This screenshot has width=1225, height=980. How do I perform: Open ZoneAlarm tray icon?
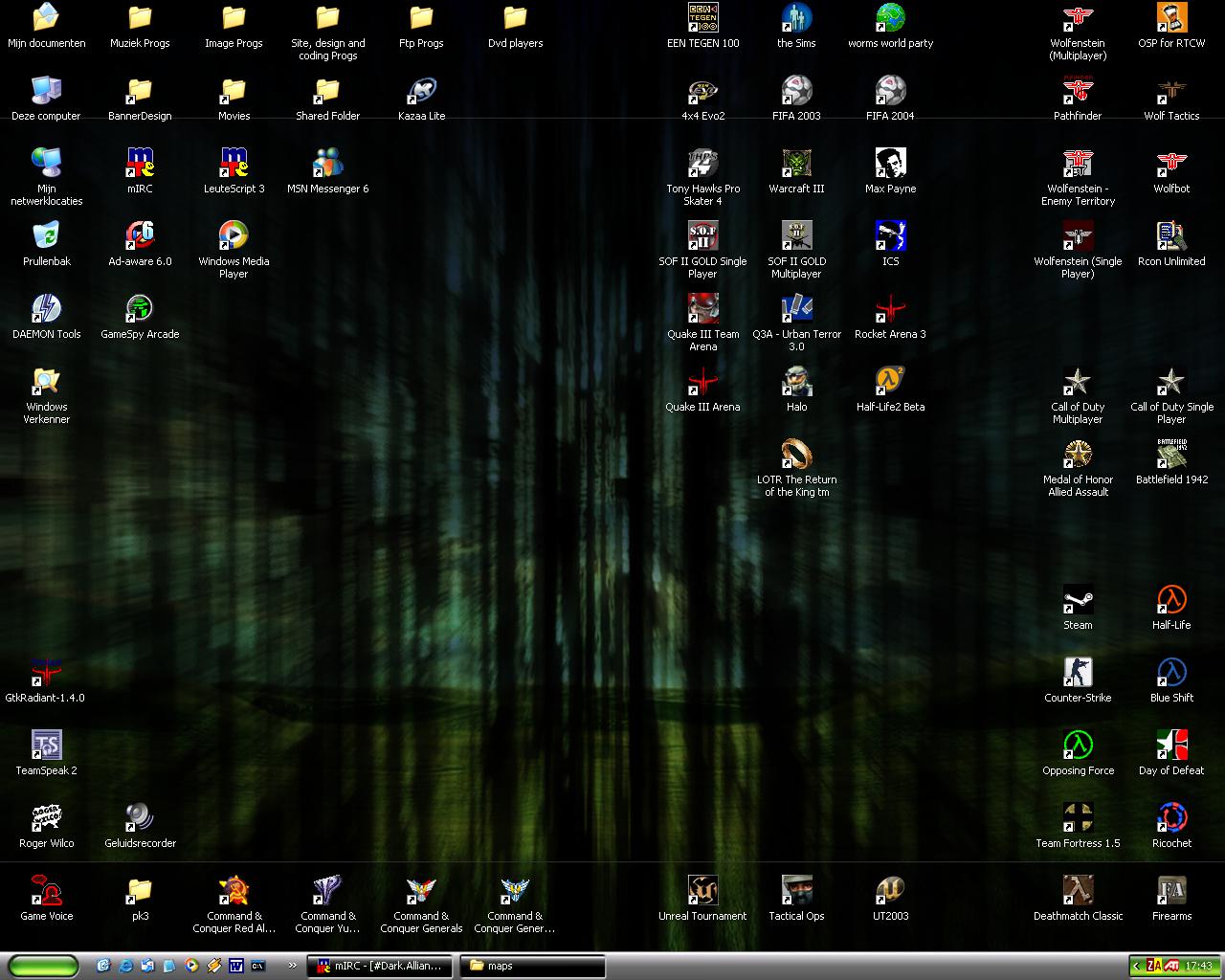pos(1153,966)
